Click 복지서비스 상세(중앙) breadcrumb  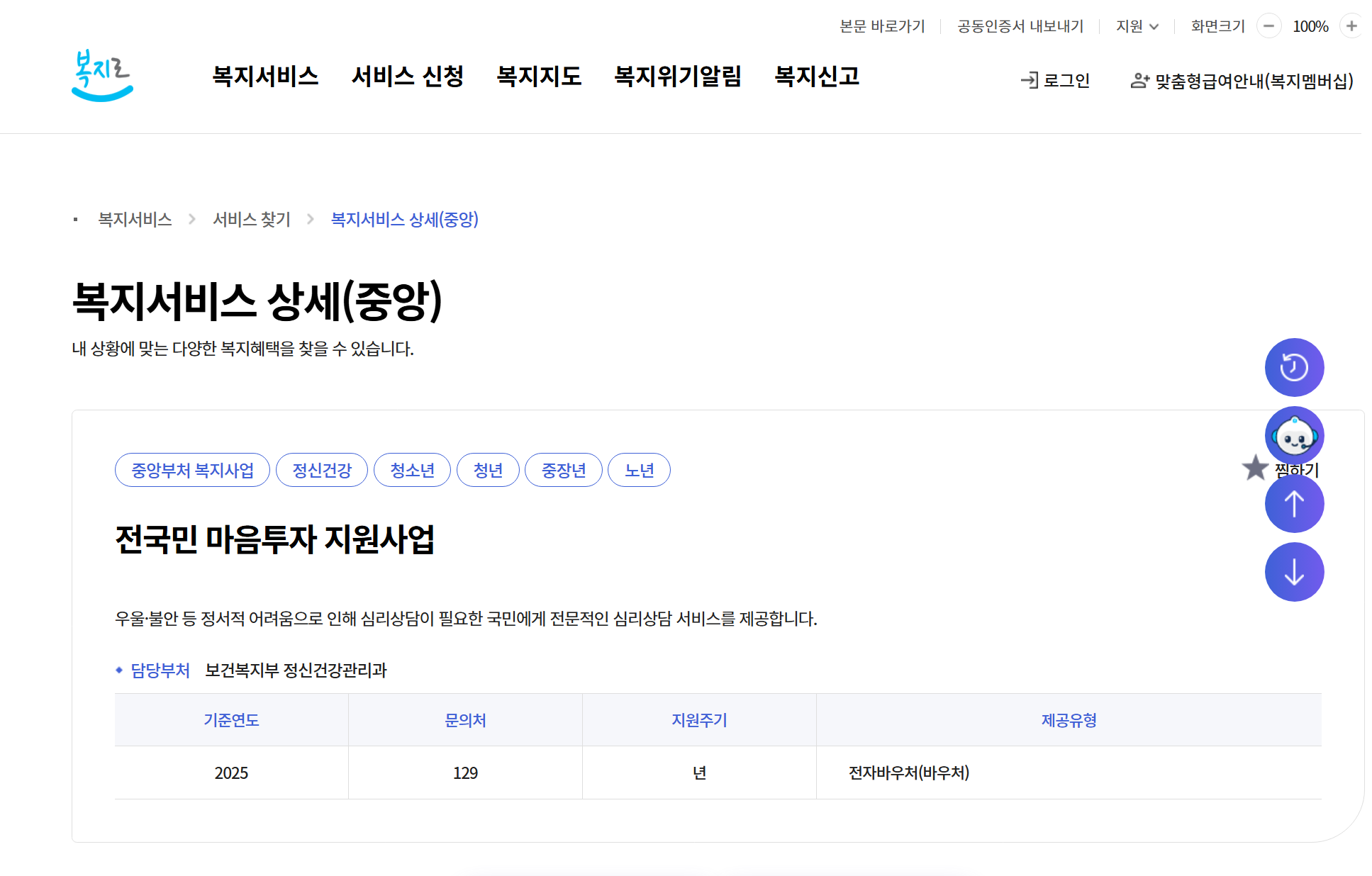point(405,220)
